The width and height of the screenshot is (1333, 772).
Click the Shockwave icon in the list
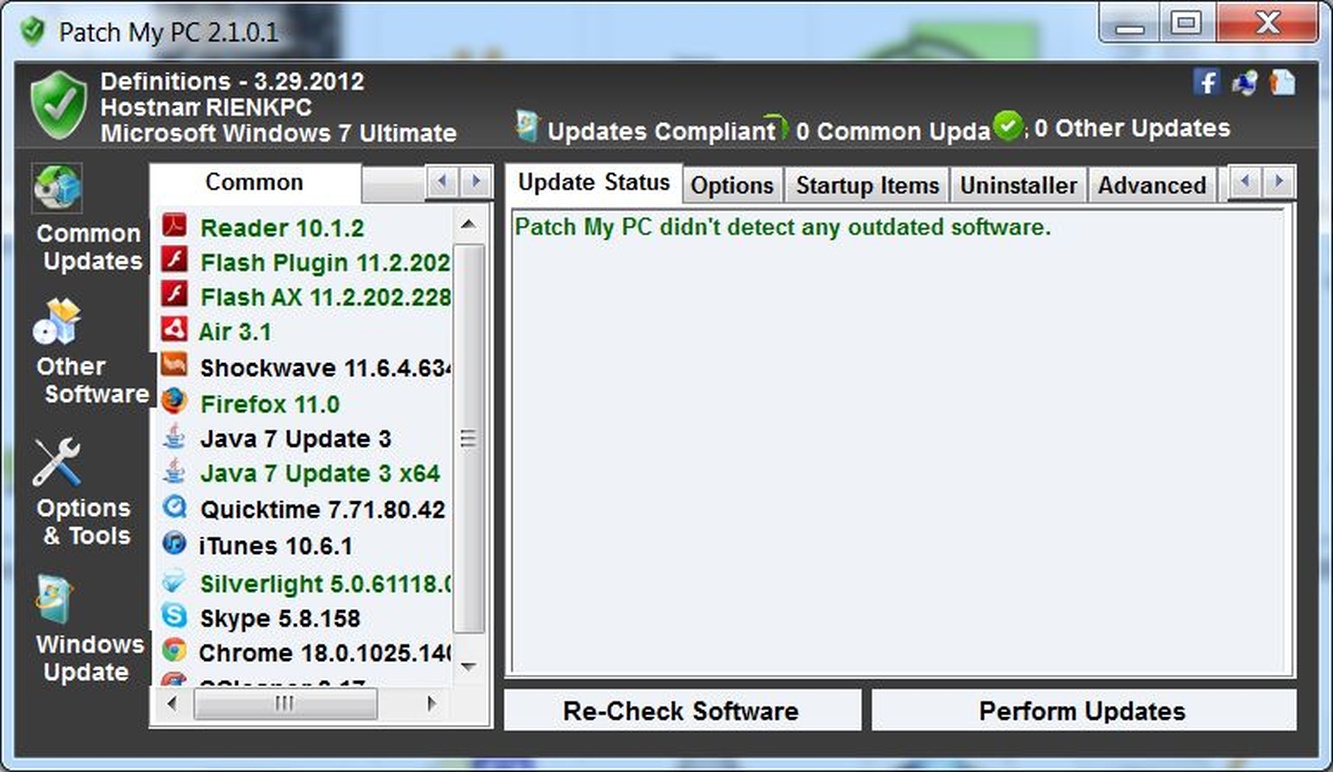point(174,366)
